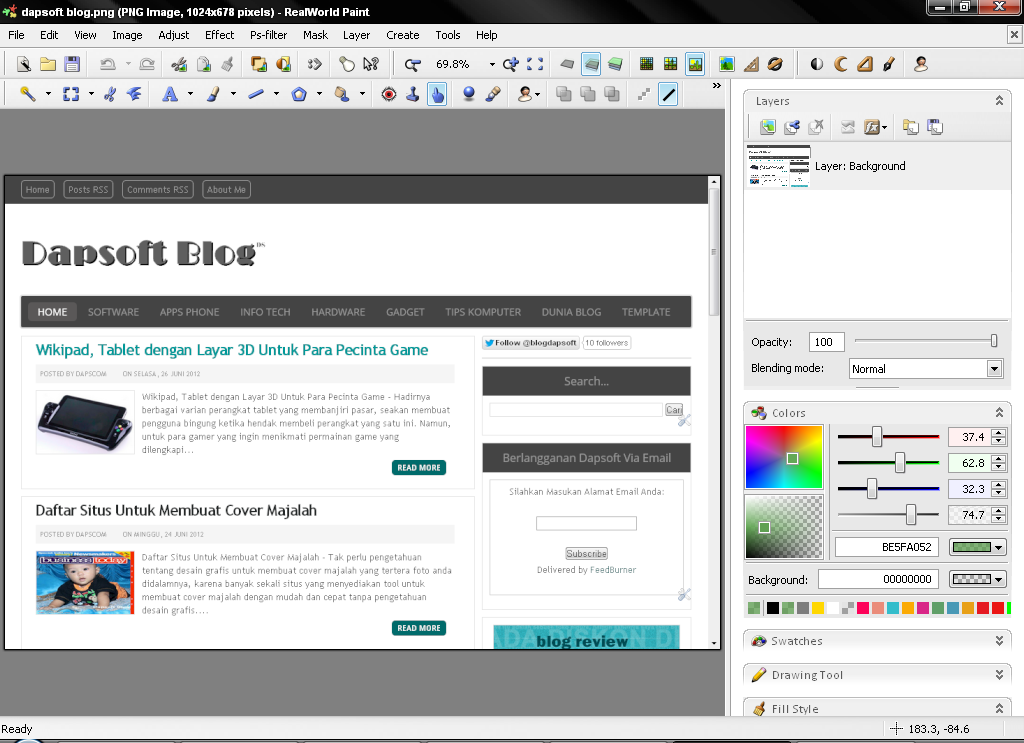Collapse the Layers panel
Image resolution: width=1024 pixels, height=743 pixels.
click(999, 101)
